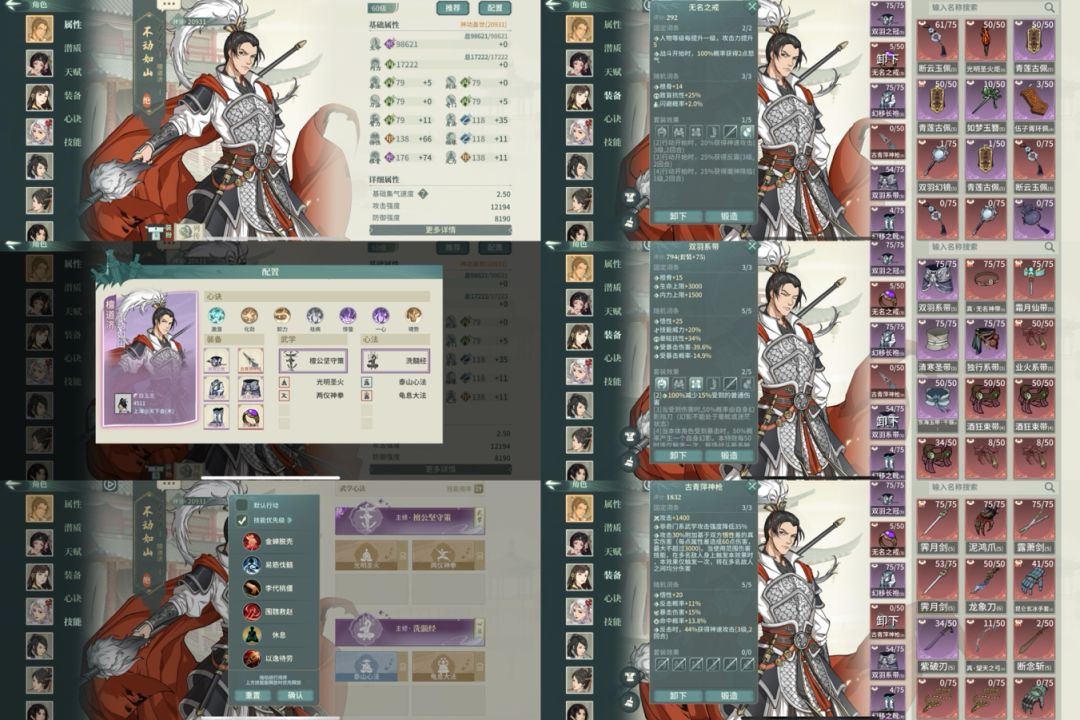Click 角色 back arrow in top-left screen
The image size is (1080, 720).
(12, 4)
